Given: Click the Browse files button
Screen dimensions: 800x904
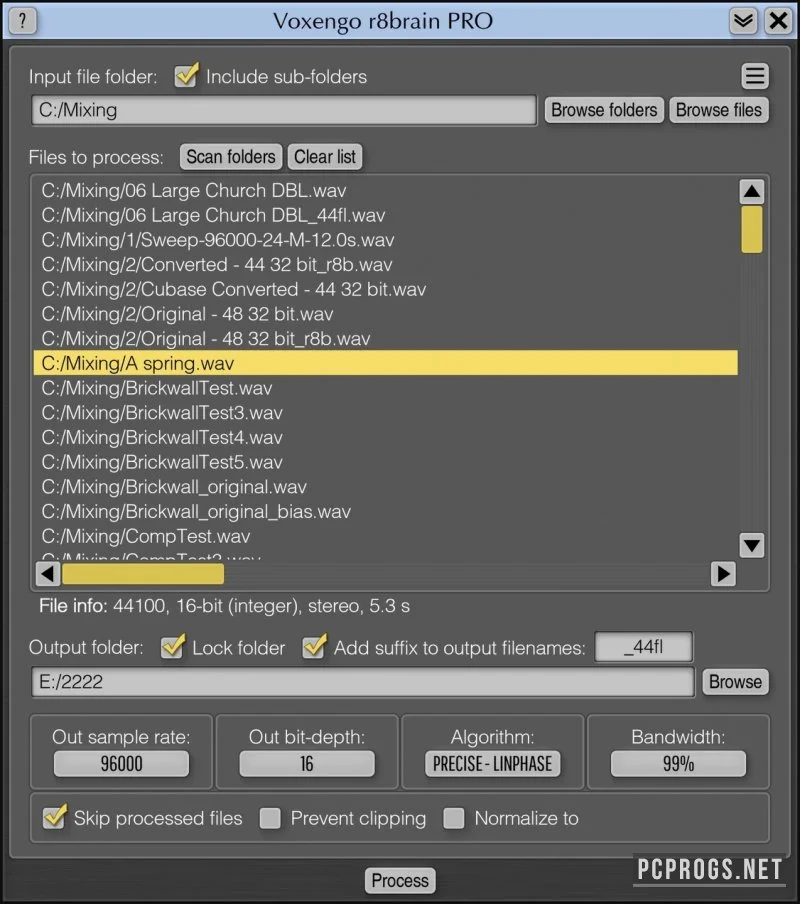Looking at the screenshot, I should [x=719, y=110].
